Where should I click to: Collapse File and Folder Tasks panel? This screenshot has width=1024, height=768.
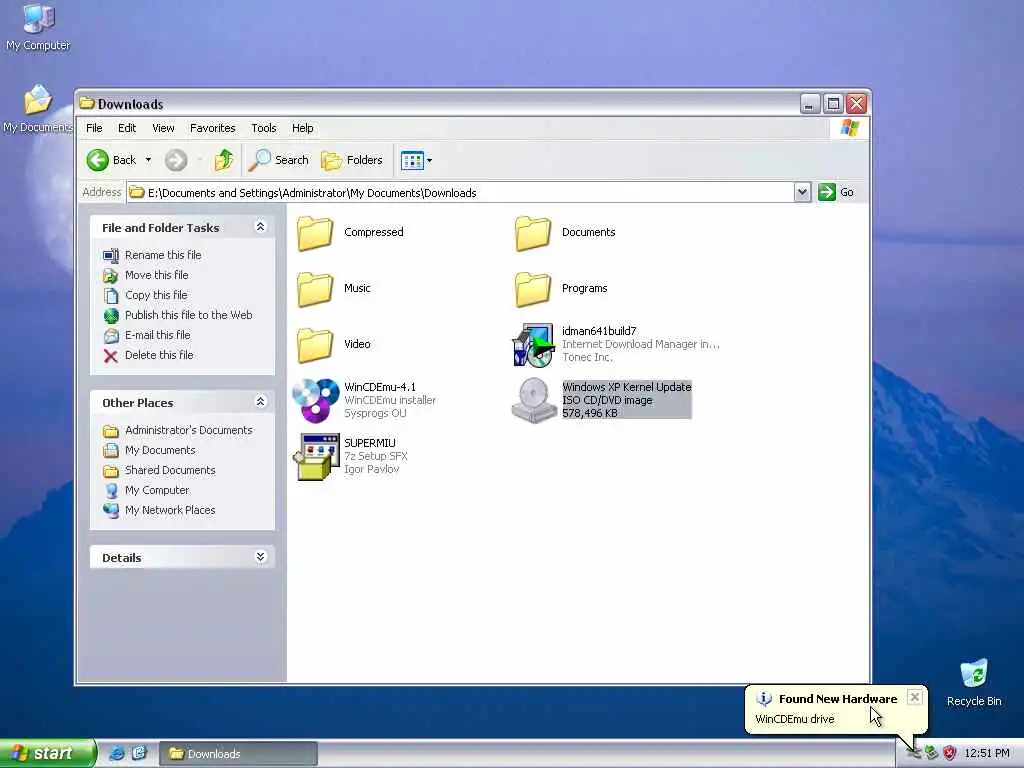tap(260, 227)
